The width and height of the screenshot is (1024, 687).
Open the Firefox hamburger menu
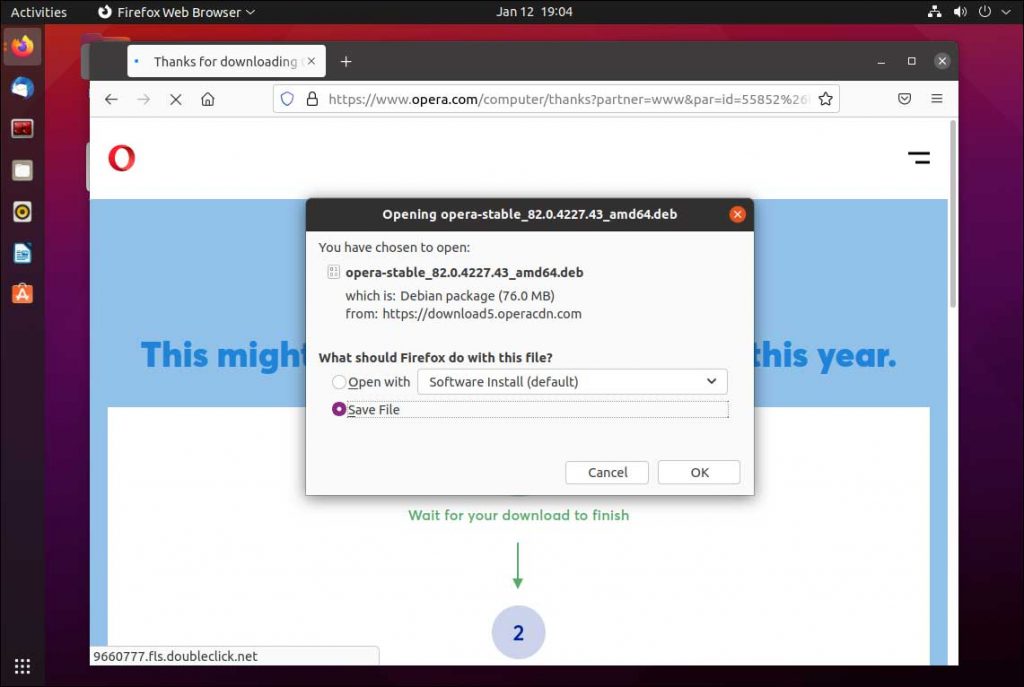coord(937,99)
